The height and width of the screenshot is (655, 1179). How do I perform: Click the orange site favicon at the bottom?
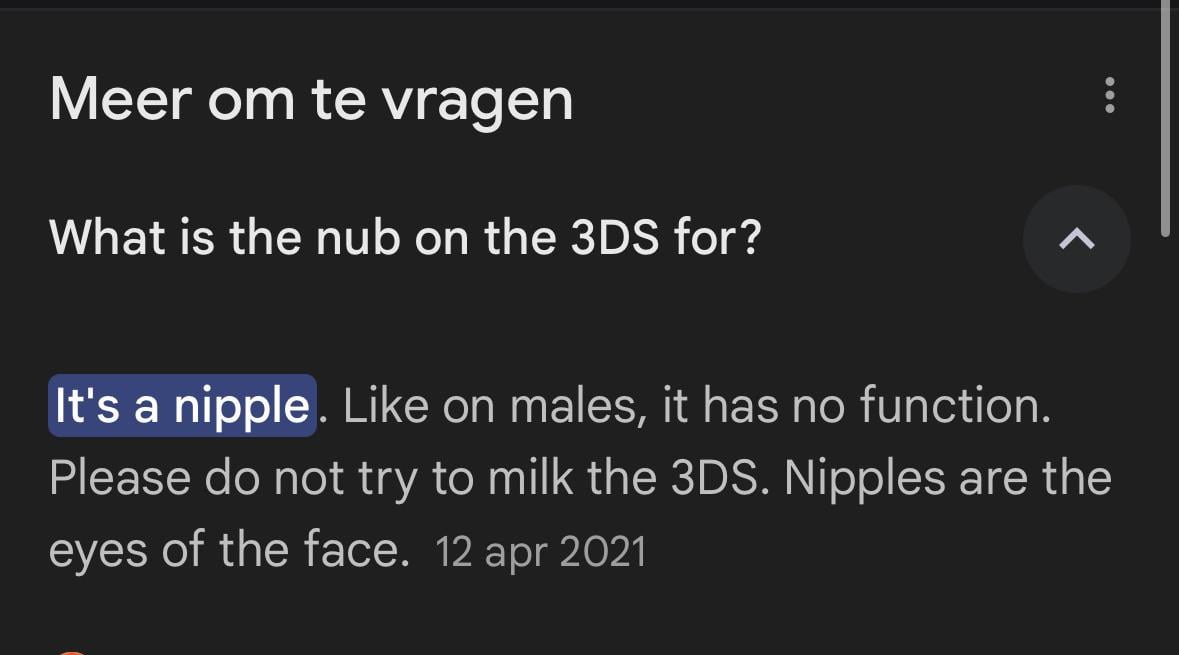coord(70,651)
